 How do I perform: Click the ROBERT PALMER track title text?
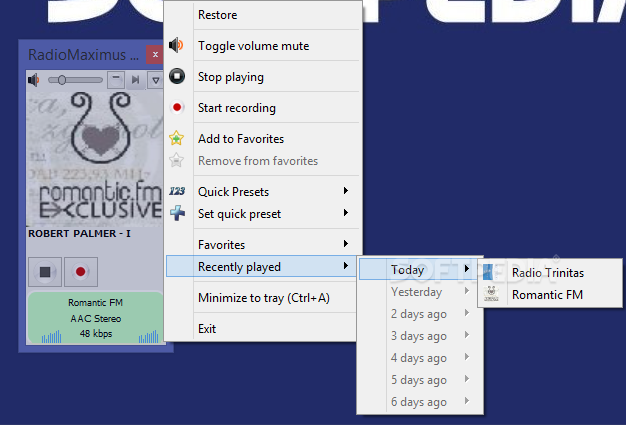79,233
